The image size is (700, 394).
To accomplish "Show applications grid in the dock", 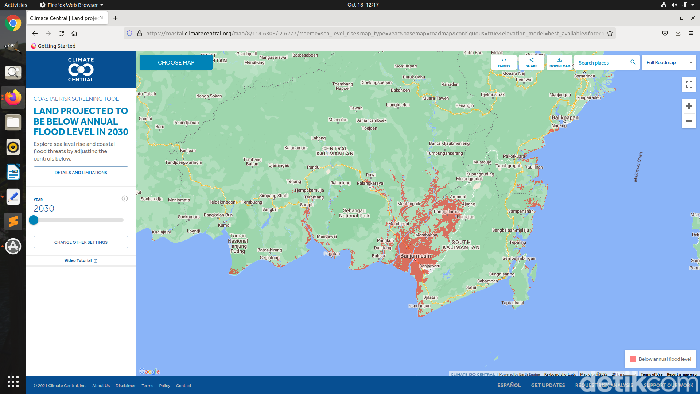I will (x=13, y=382).
